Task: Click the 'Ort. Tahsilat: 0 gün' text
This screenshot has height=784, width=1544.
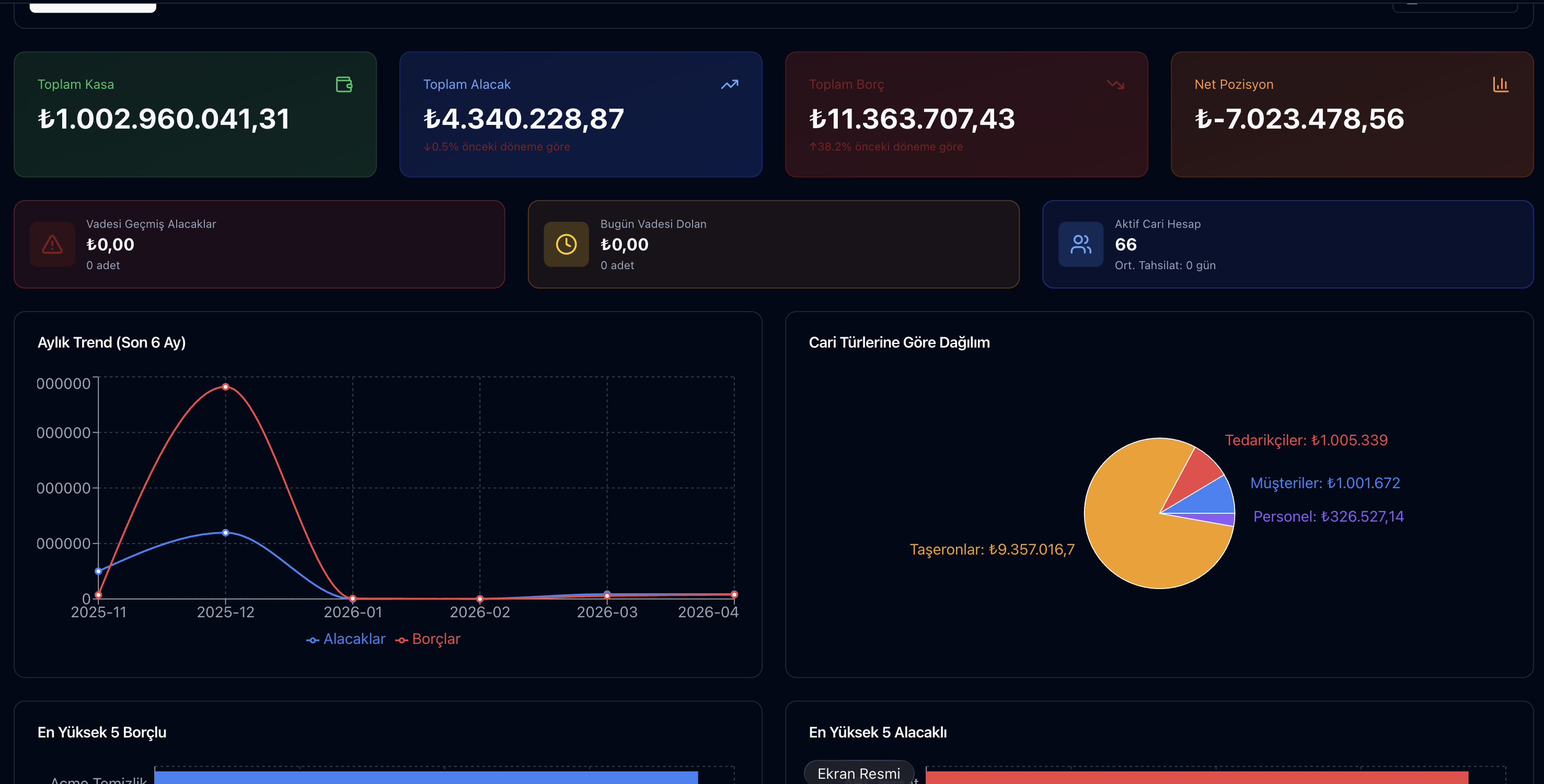Action: (1165, 266)
